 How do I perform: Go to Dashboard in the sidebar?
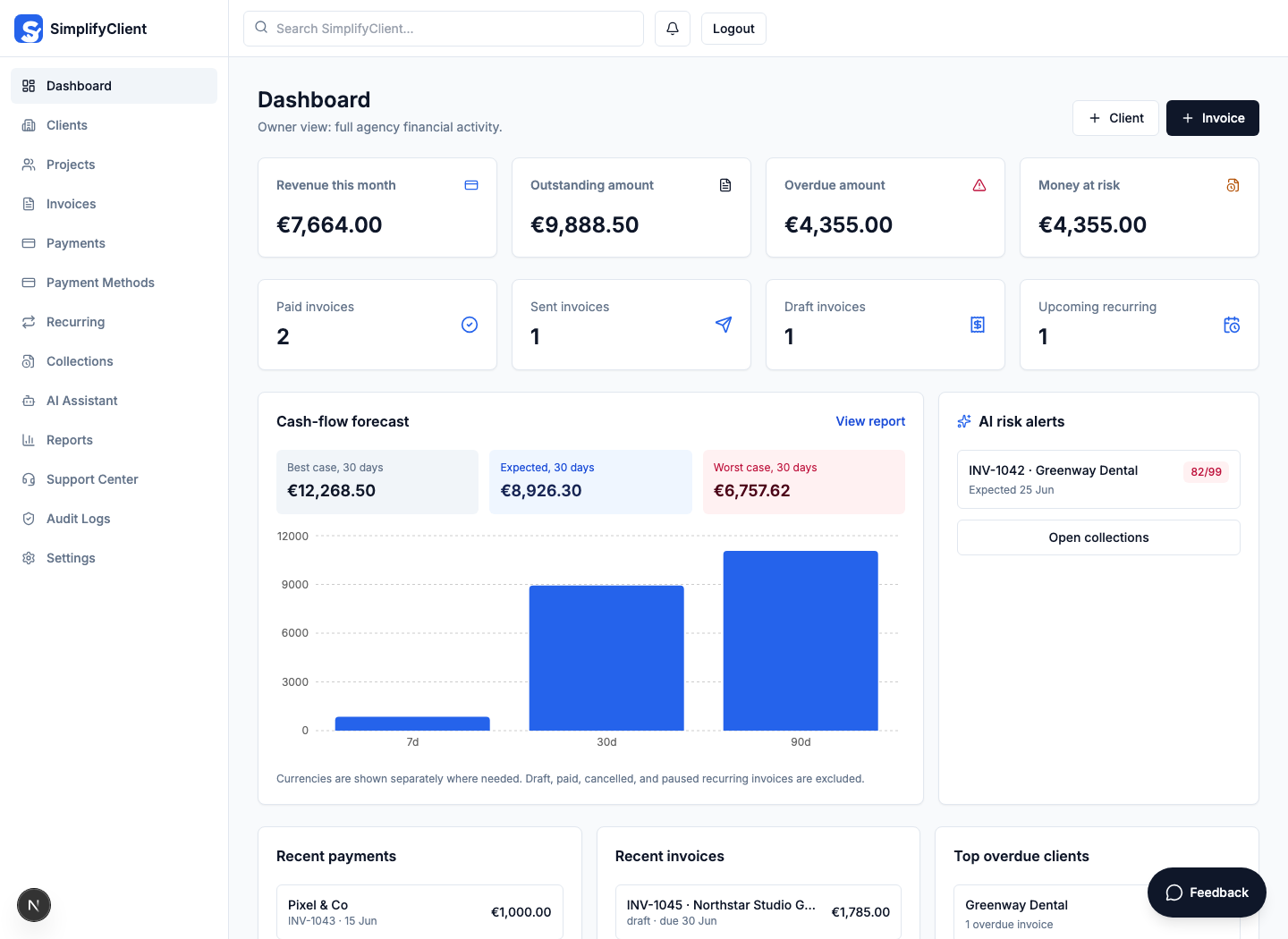click(114, 86)
